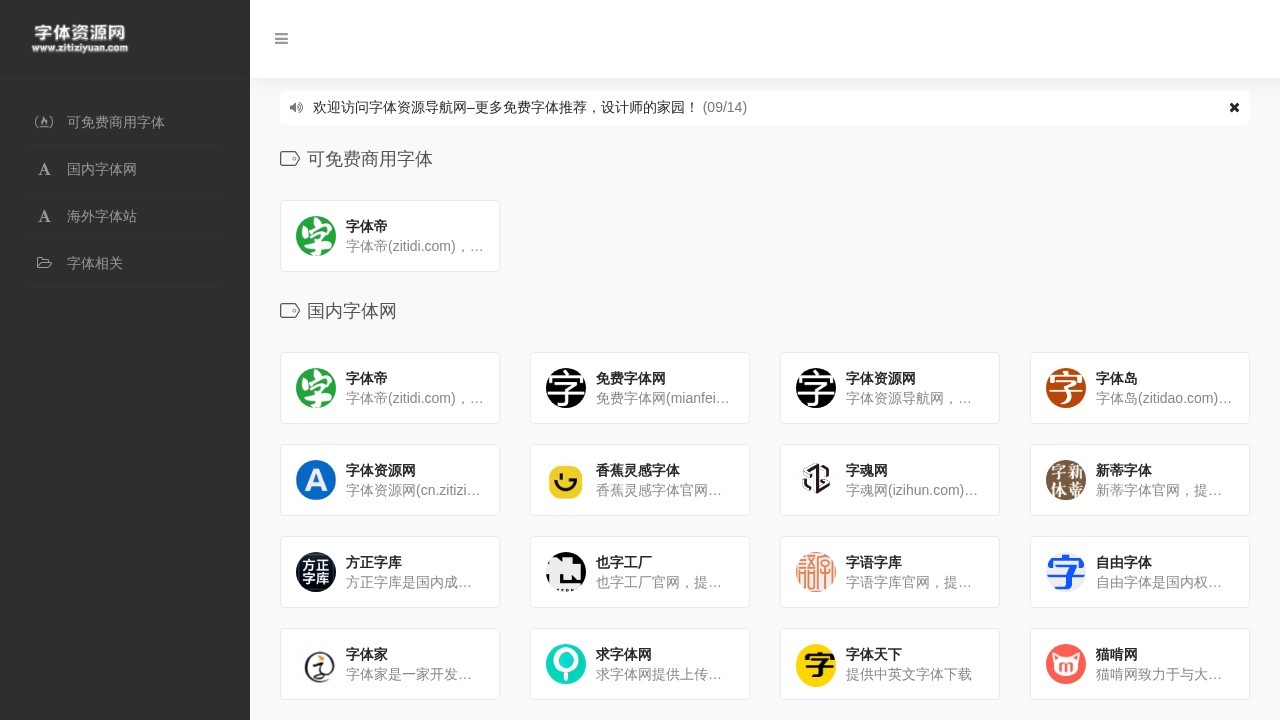The width and height of the screenshot is (1280, 720).
Task: Dismiss the welcome announcement message
Action: pyautogui.click(x=1234, y=107)
